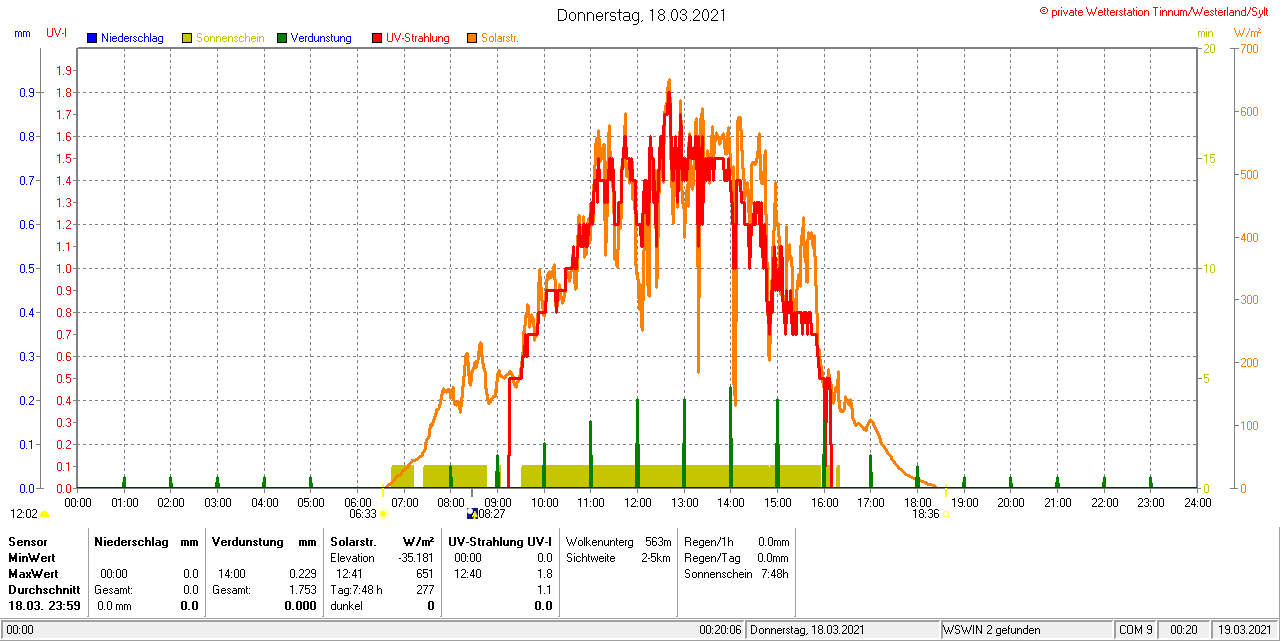
Task: Click the Regen/1h entry
Action: [737, 541]
